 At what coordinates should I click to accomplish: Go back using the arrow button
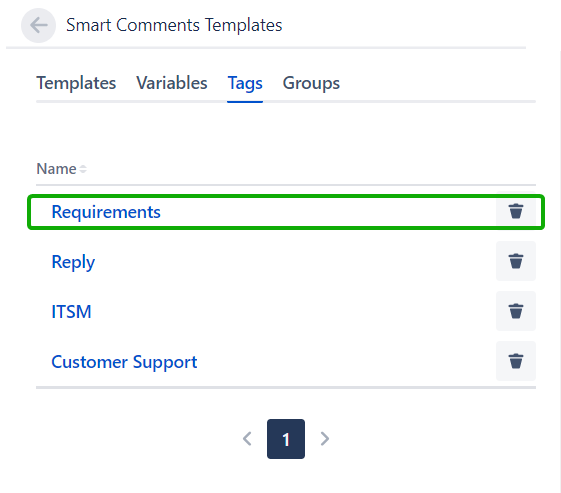[38, 25]
